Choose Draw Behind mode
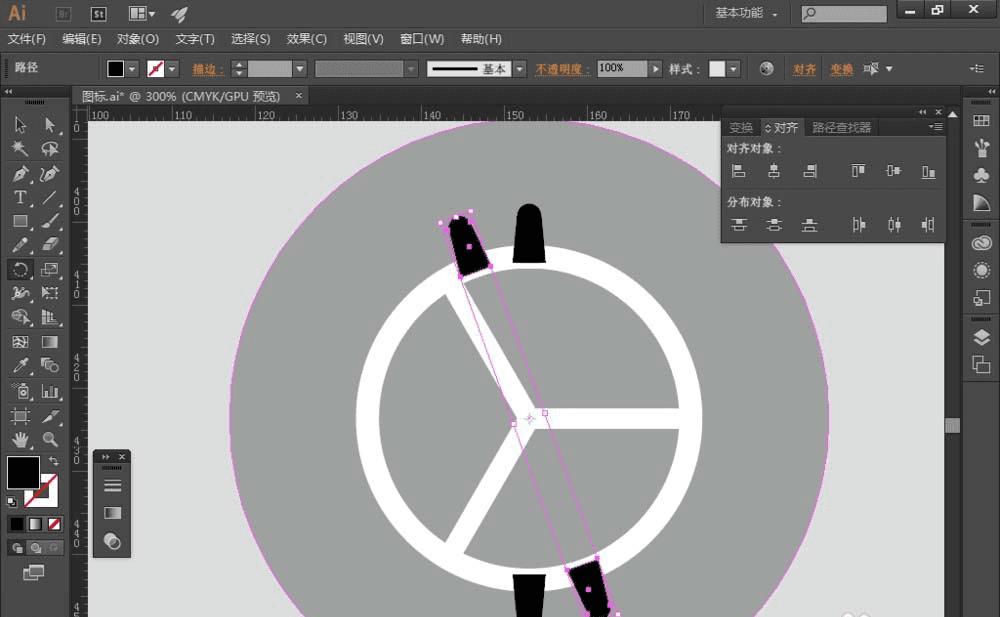 [x=36, y=548]
